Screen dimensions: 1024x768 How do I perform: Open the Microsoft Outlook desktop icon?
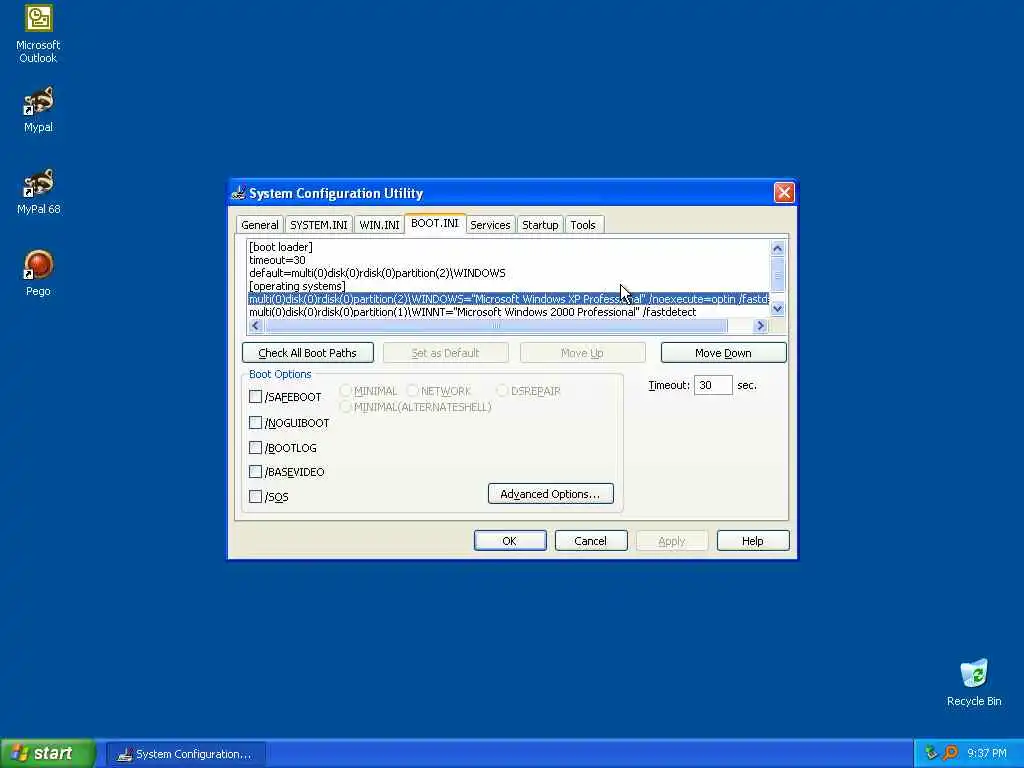point(39,34)
